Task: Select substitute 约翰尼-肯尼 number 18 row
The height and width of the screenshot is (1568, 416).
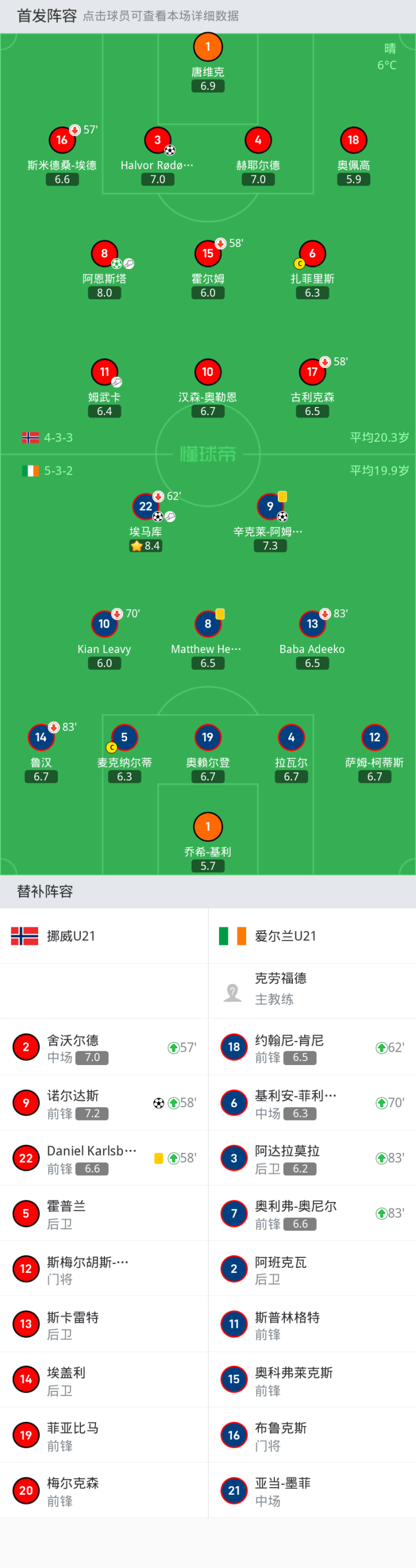Action: click(312, 1047)
